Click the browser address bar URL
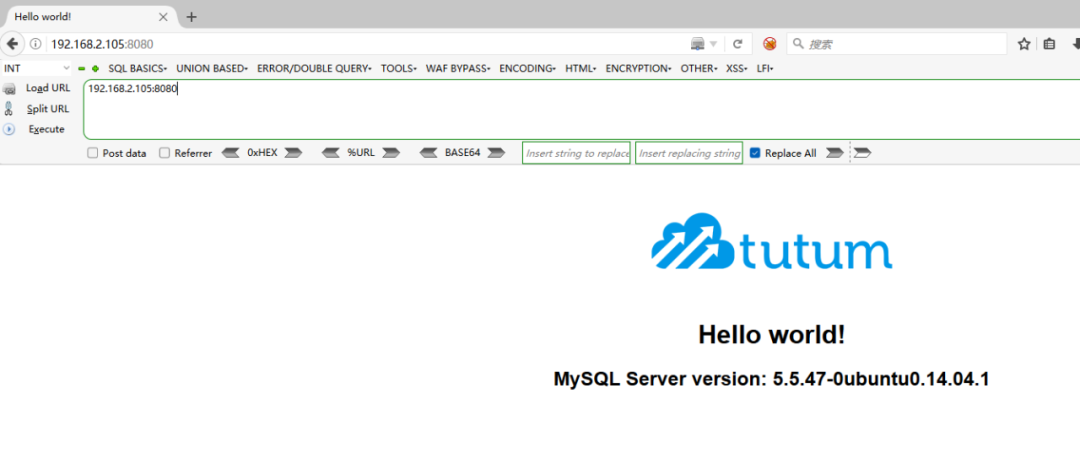 tap(102, 44)
